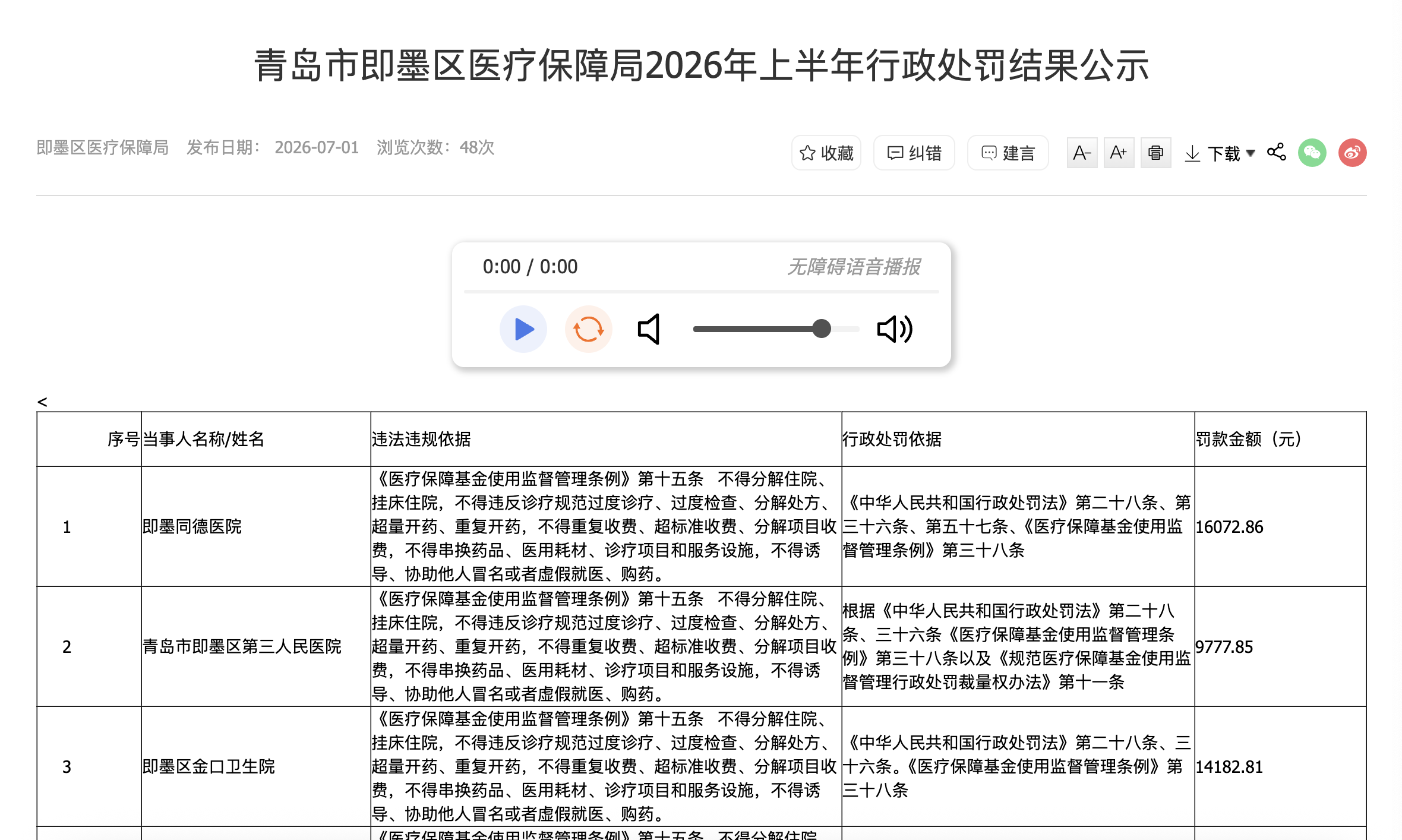
Task: Click row number 2 cell
Action: click(x=89, y=647)
